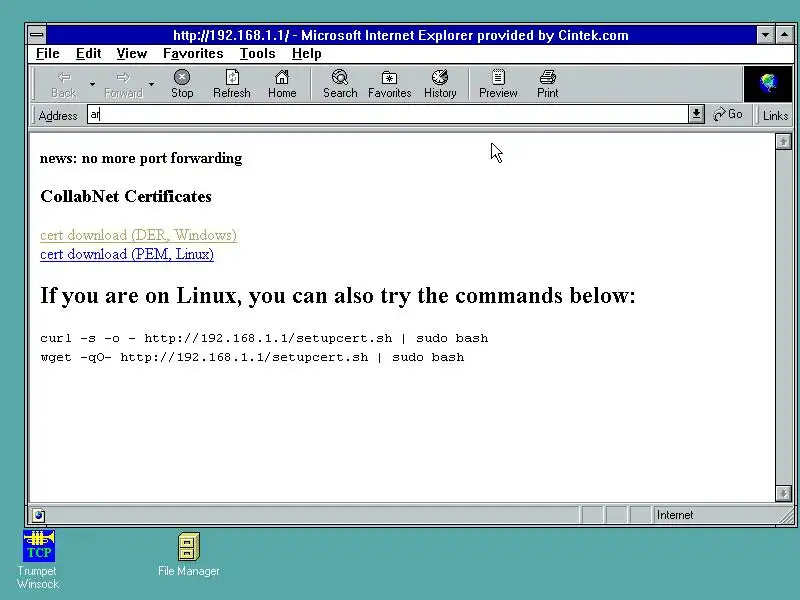Follow cert download (PEM, Linux) link
800x600 pixels.
coord(127,254)
